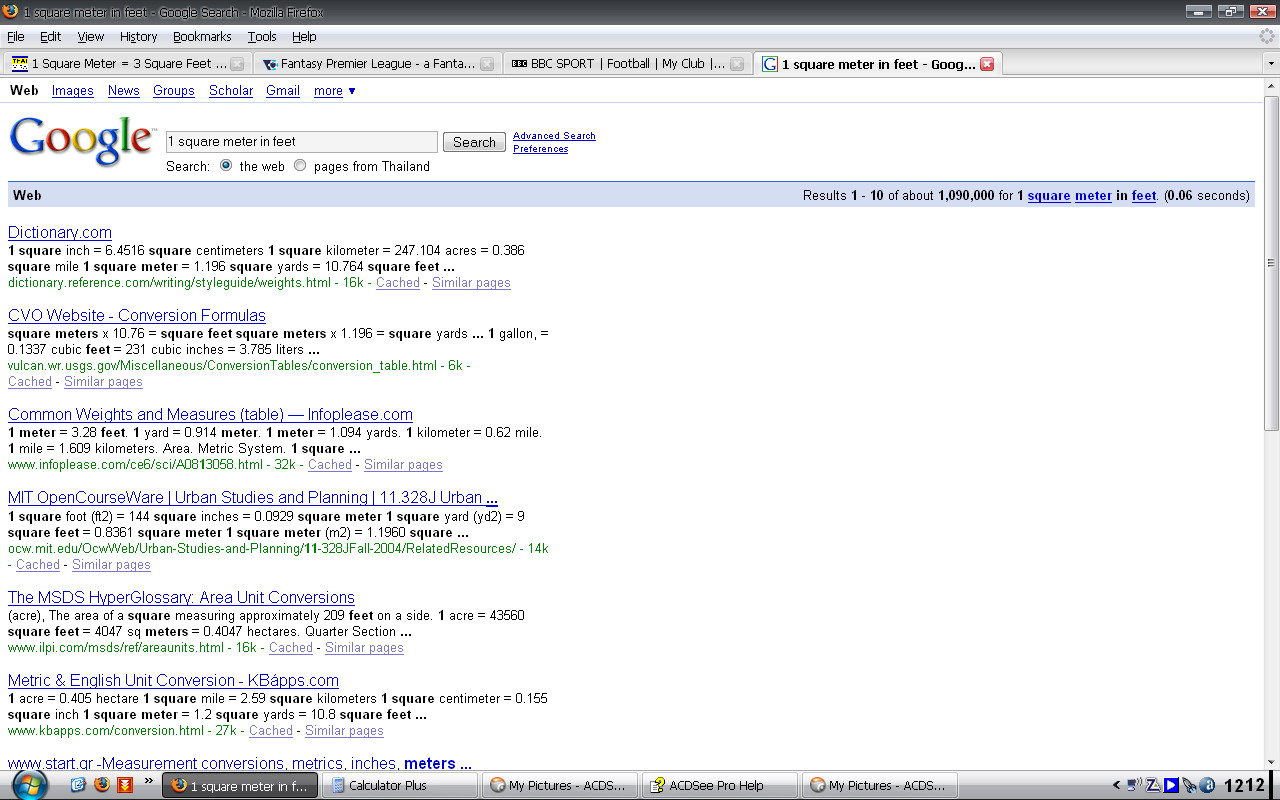This screenshot has height=800, width=1280.
Task: Click the Firefox activity throbber icon
Action: pos(1267,37)
